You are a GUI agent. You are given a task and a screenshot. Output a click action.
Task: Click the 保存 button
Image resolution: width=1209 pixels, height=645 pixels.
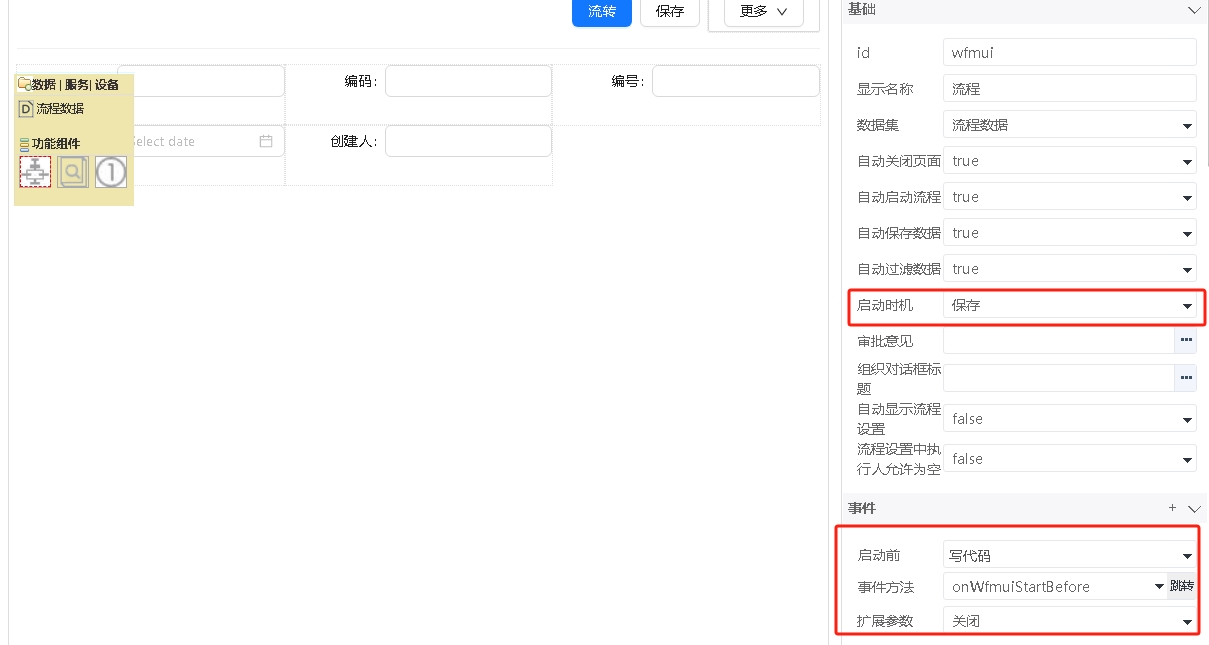point(670,11)
